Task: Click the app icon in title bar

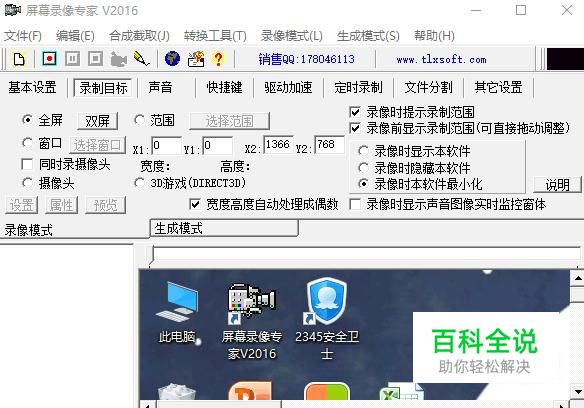Action: click(x=12, y=10)
